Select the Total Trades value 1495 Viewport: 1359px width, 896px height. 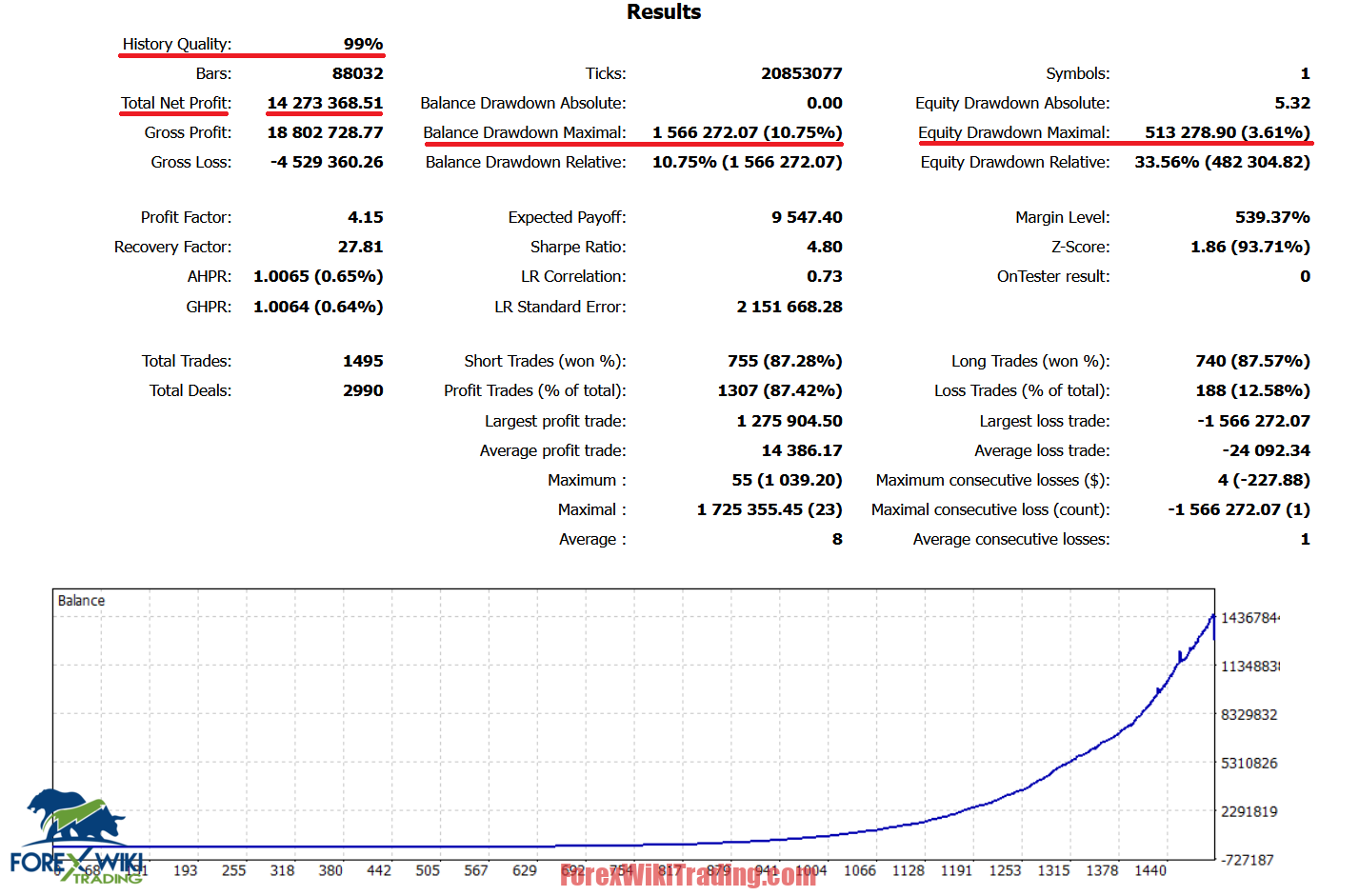pyautogui.click(x=363, y=361)
